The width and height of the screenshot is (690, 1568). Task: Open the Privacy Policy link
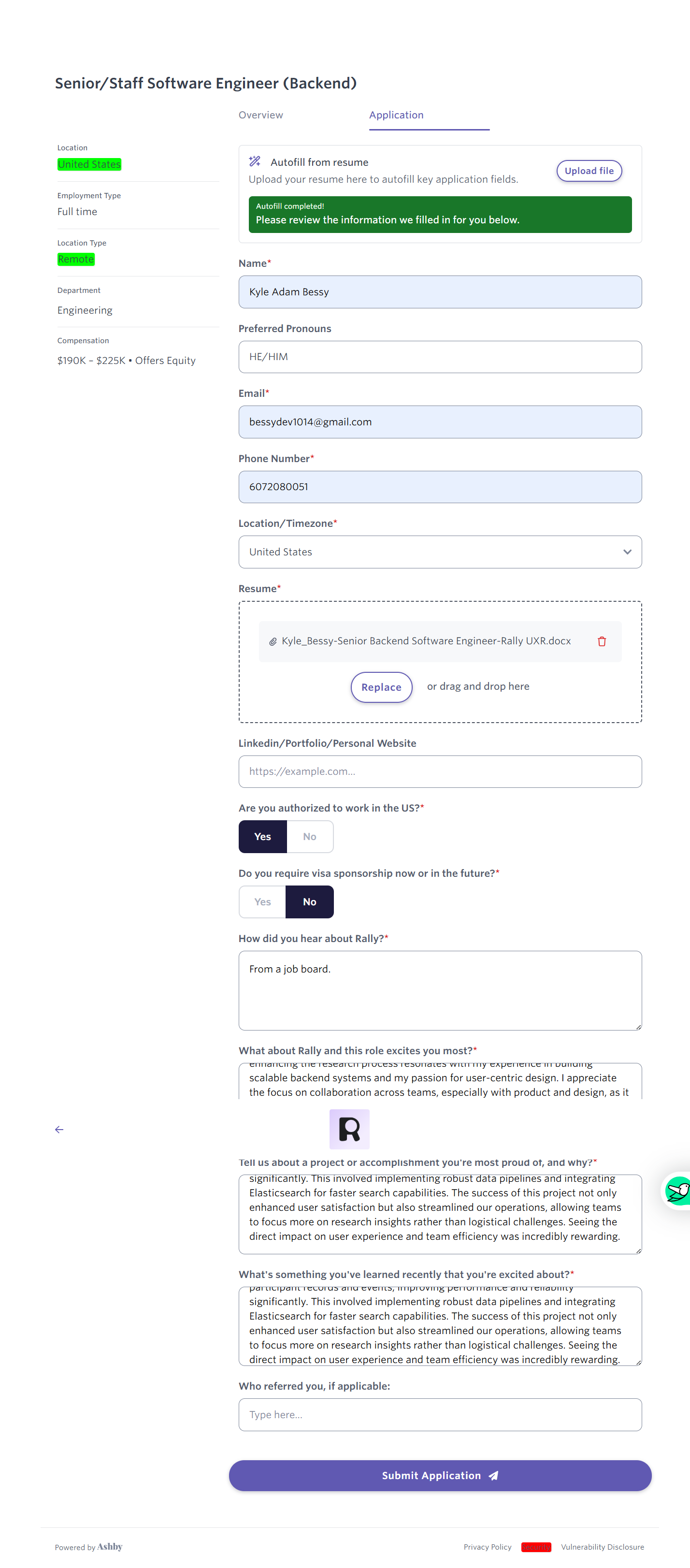click(x=487, y=1547)
